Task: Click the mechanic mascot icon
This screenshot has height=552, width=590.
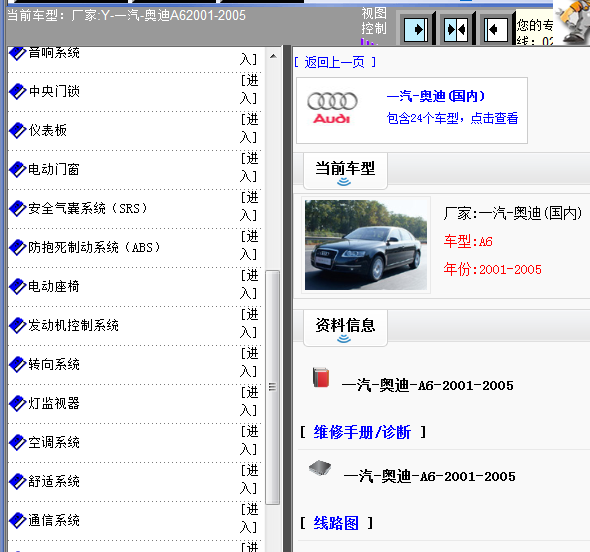Action: point(572,22)
